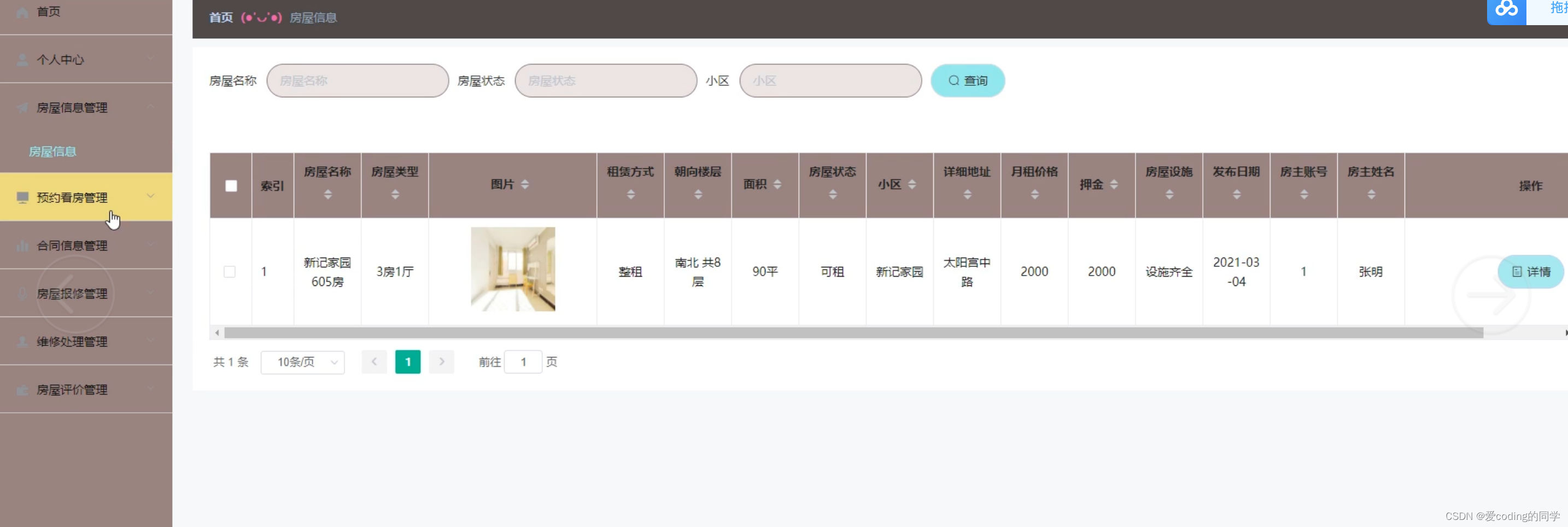The width and height of the screenshot is (1568, 527).
Task: Click the 首页 breadcrumb link
Action: (x=221, y=17)
